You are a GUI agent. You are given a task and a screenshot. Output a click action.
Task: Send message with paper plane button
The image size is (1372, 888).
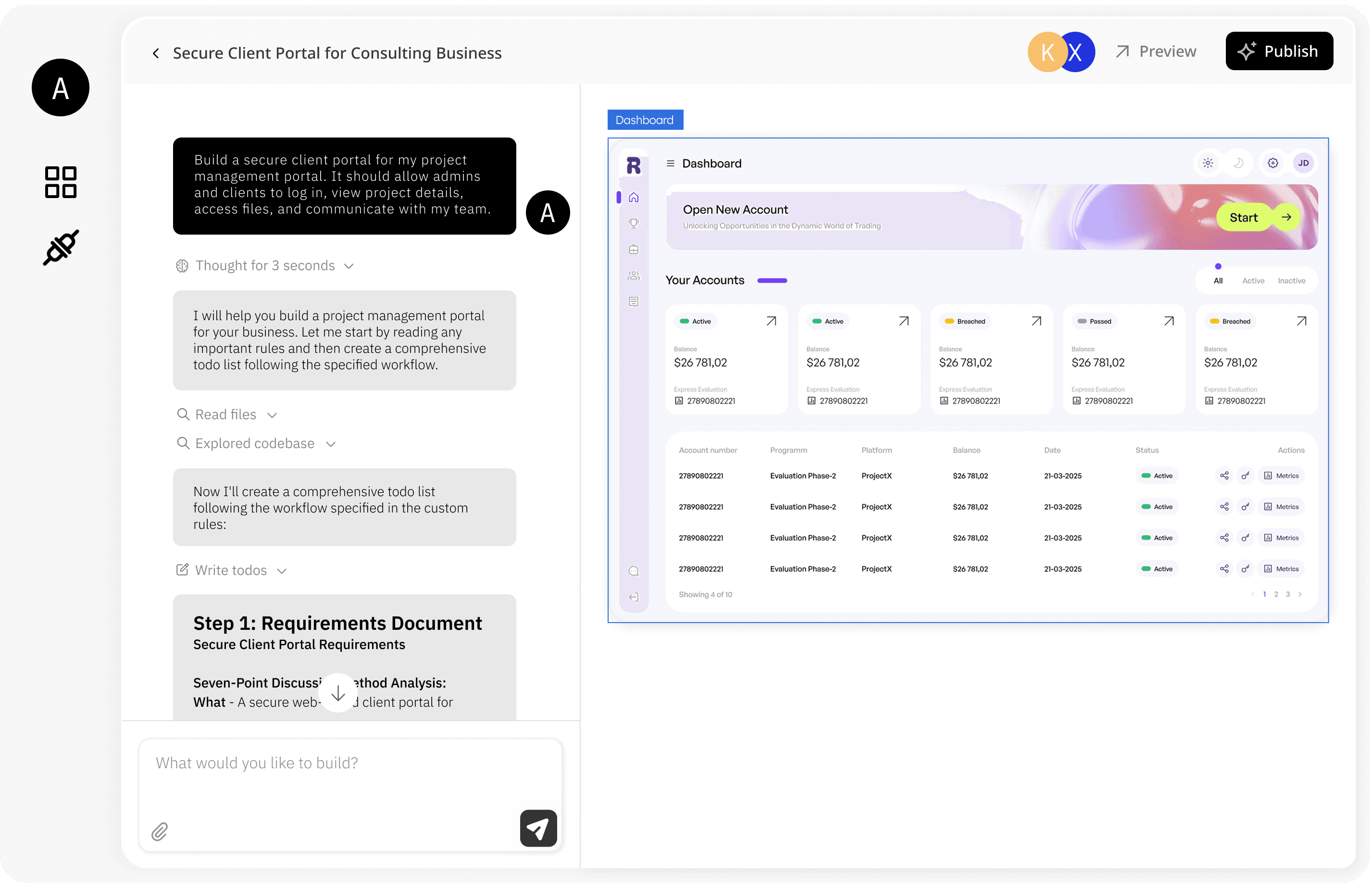click(538, 828)
